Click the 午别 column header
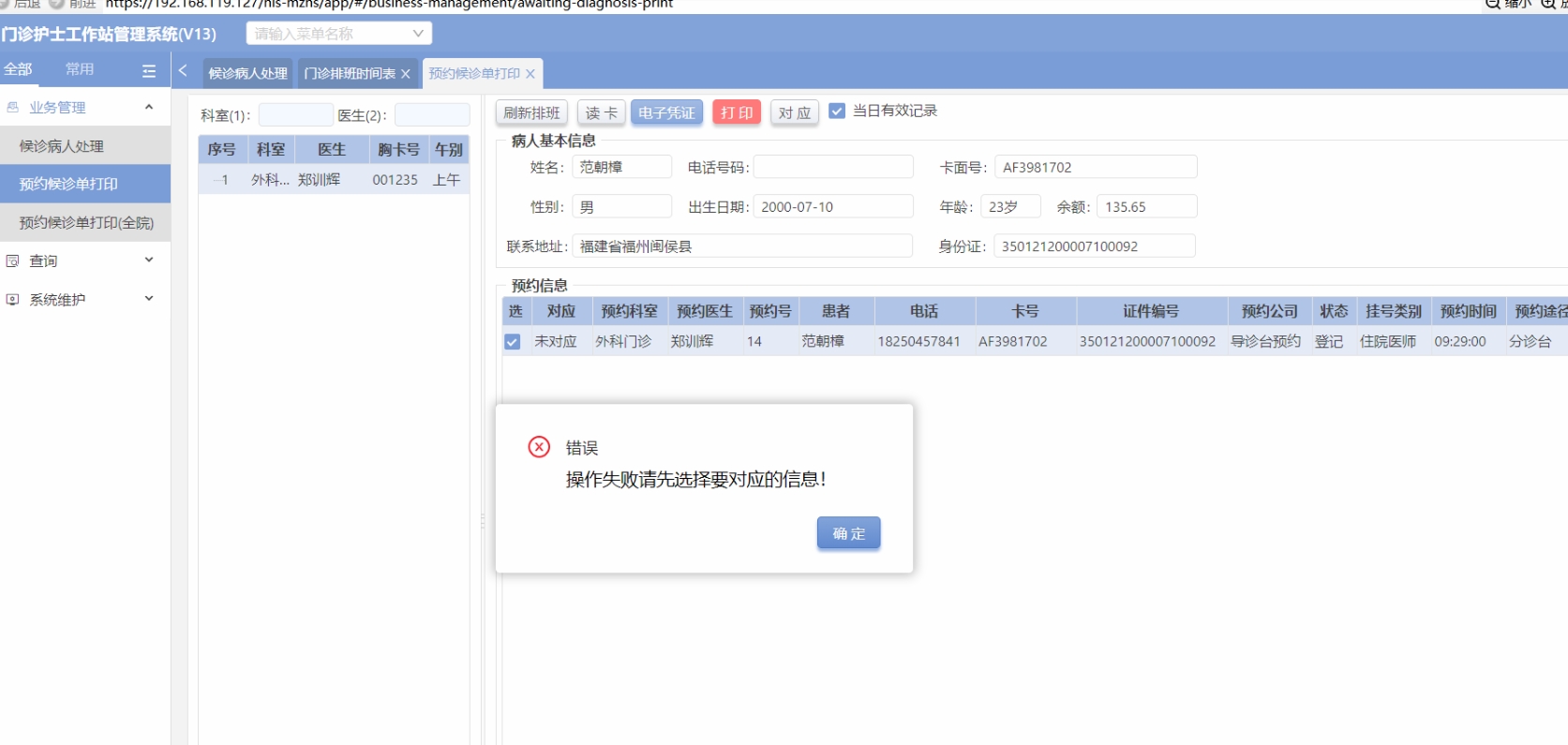 pos(449,150)
